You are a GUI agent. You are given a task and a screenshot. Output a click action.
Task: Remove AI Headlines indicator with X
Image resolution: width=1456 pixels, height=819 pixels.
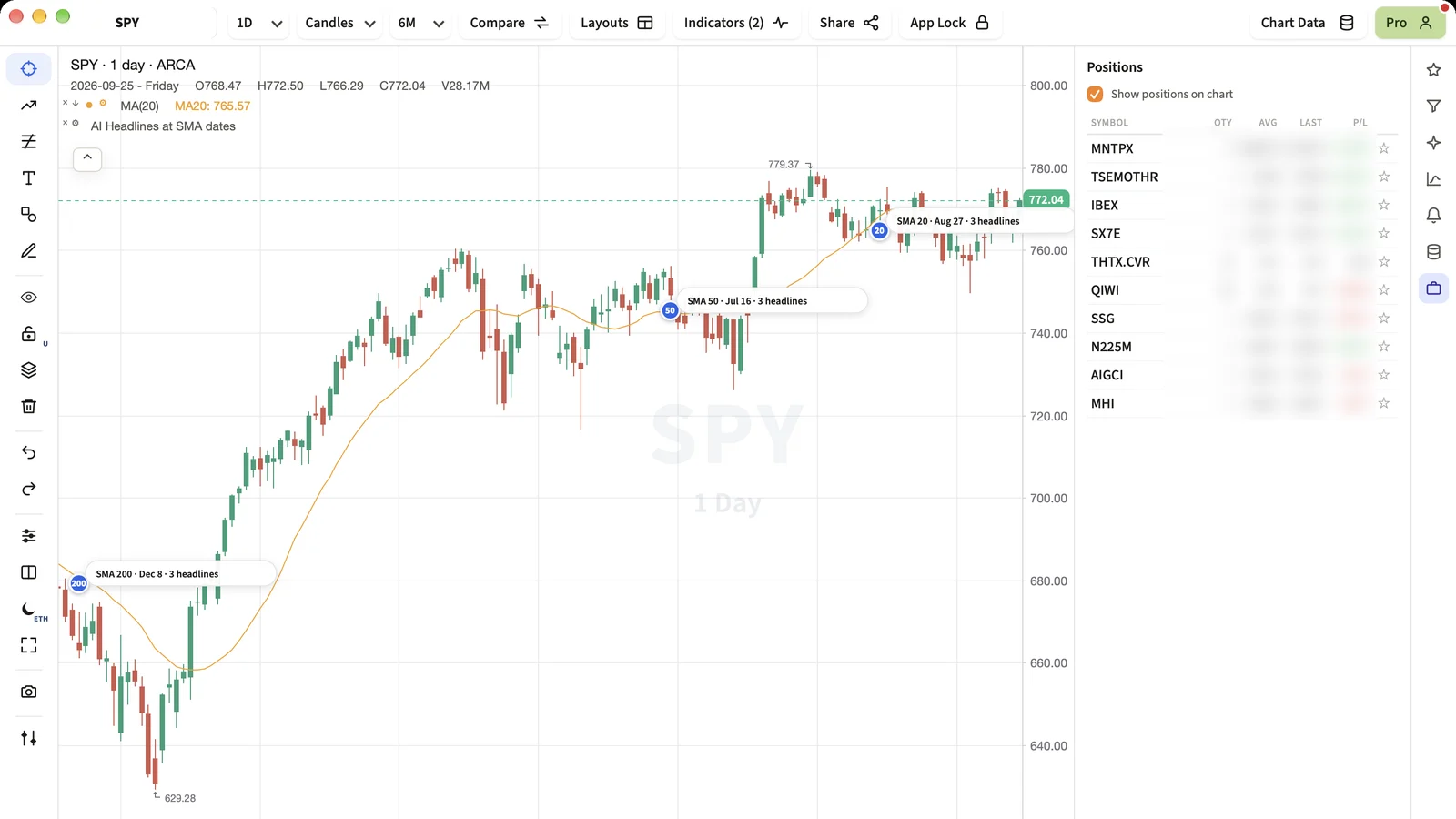tap(66, 123)
